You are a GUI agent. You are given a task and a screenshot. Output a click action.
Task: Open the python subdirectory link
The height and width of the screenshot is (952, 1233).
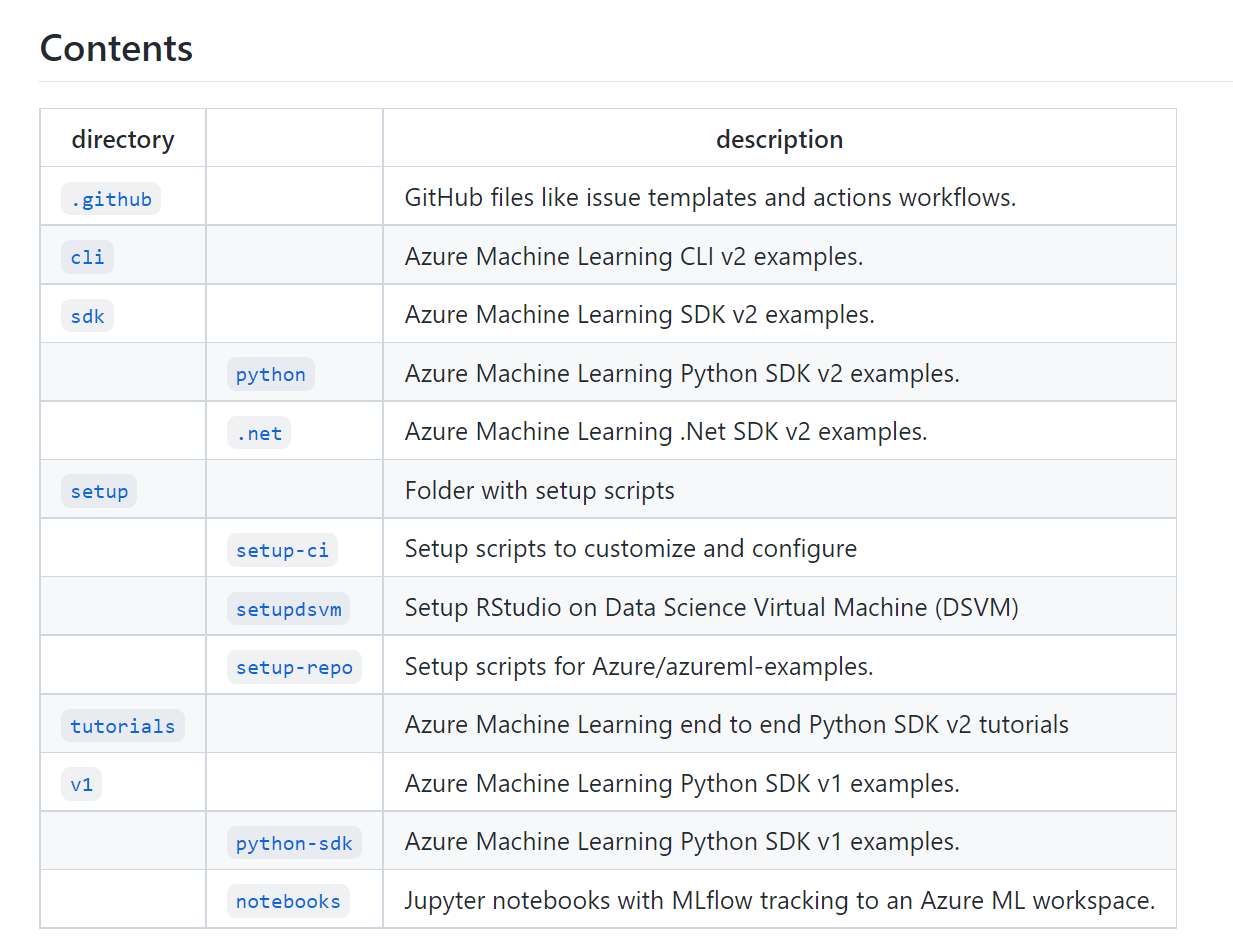coord(271,375)
